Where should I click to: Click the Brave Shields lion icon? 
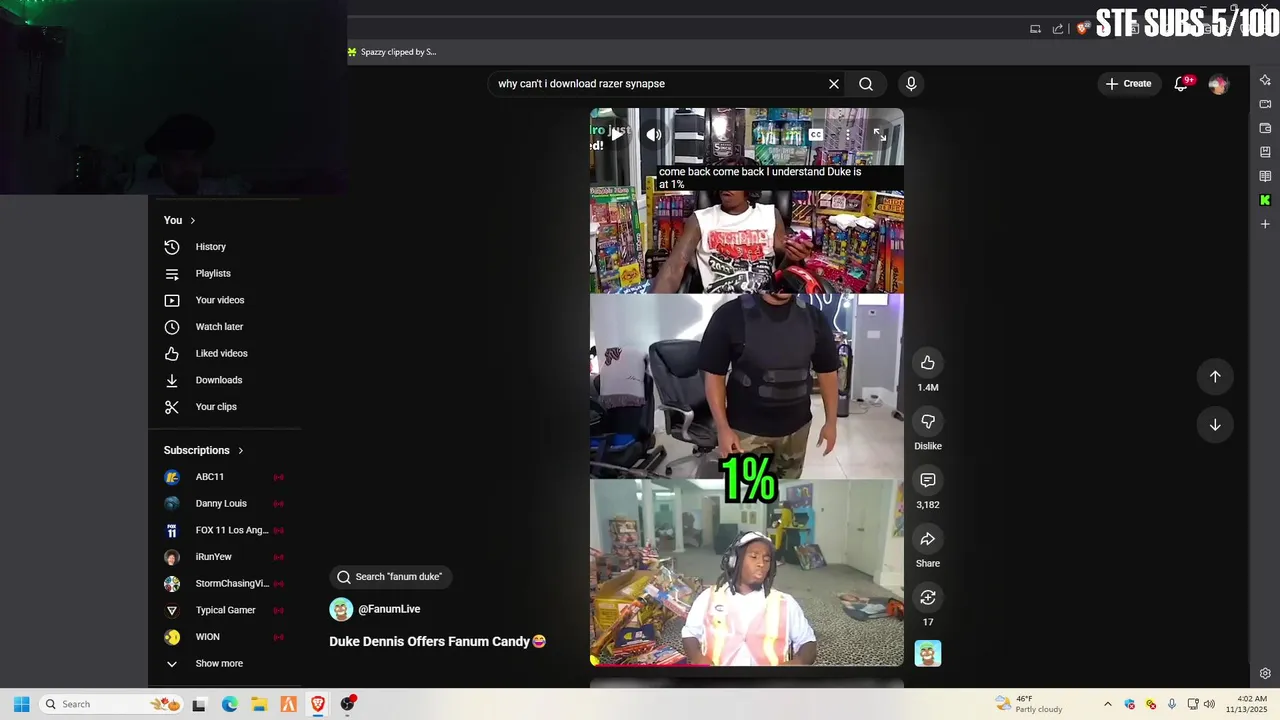coord(1083,29)
